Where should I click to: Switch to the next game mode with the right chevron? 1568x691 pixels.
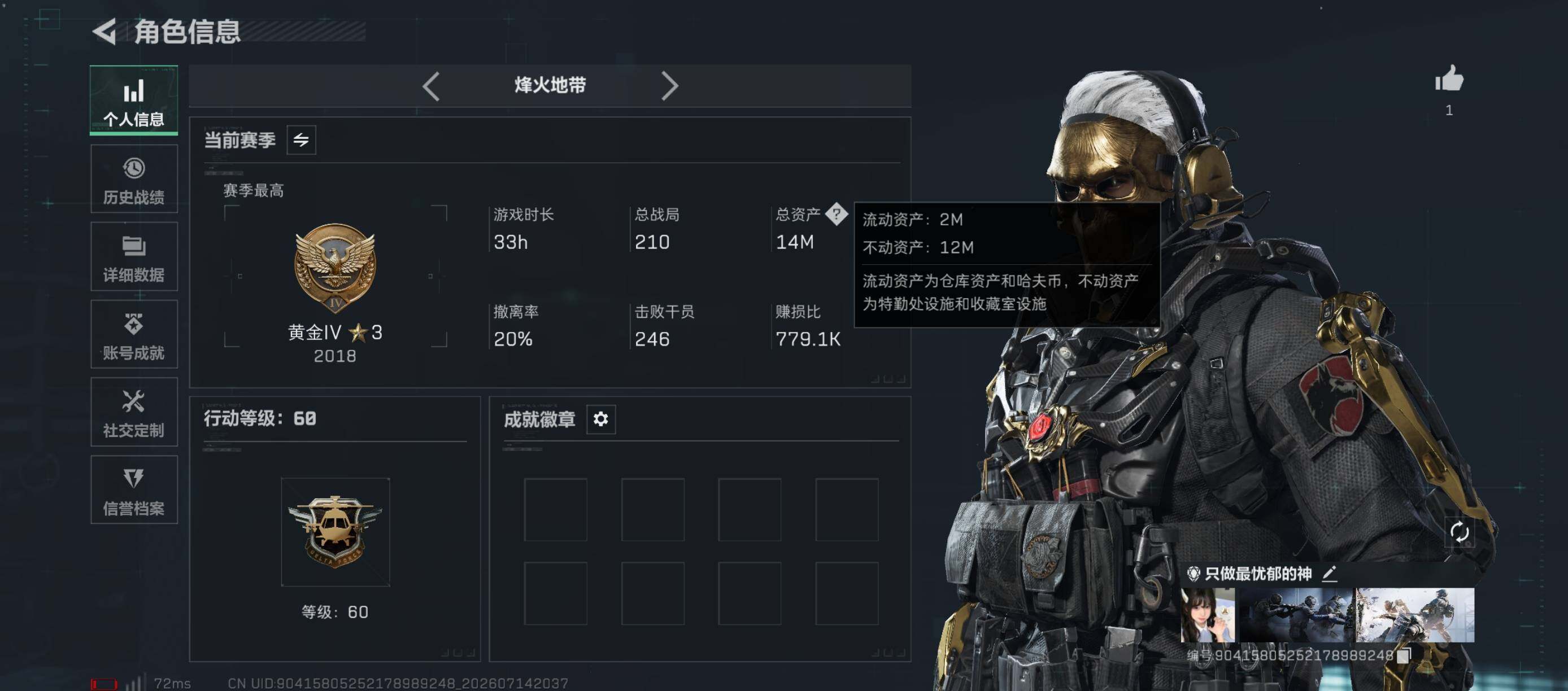[669, 86]
